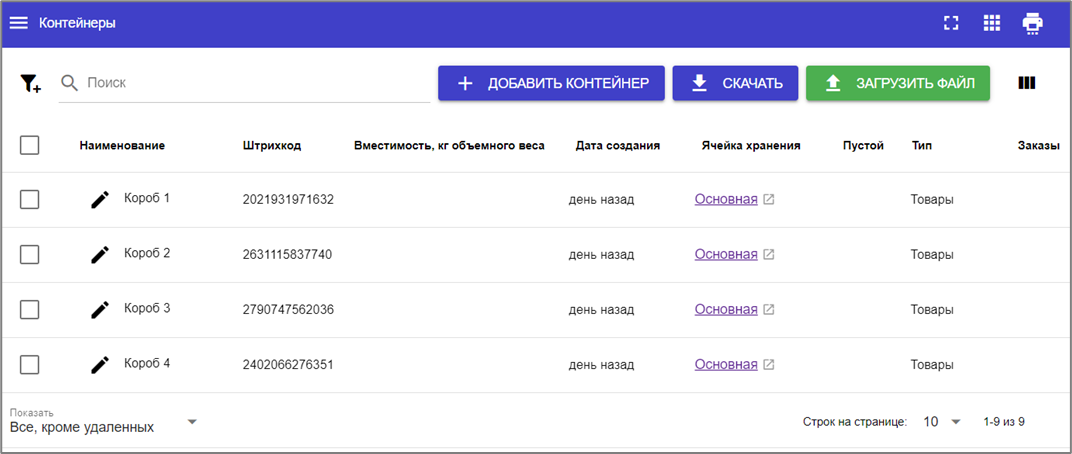Click Добавить контейнер button

[551, 83]
